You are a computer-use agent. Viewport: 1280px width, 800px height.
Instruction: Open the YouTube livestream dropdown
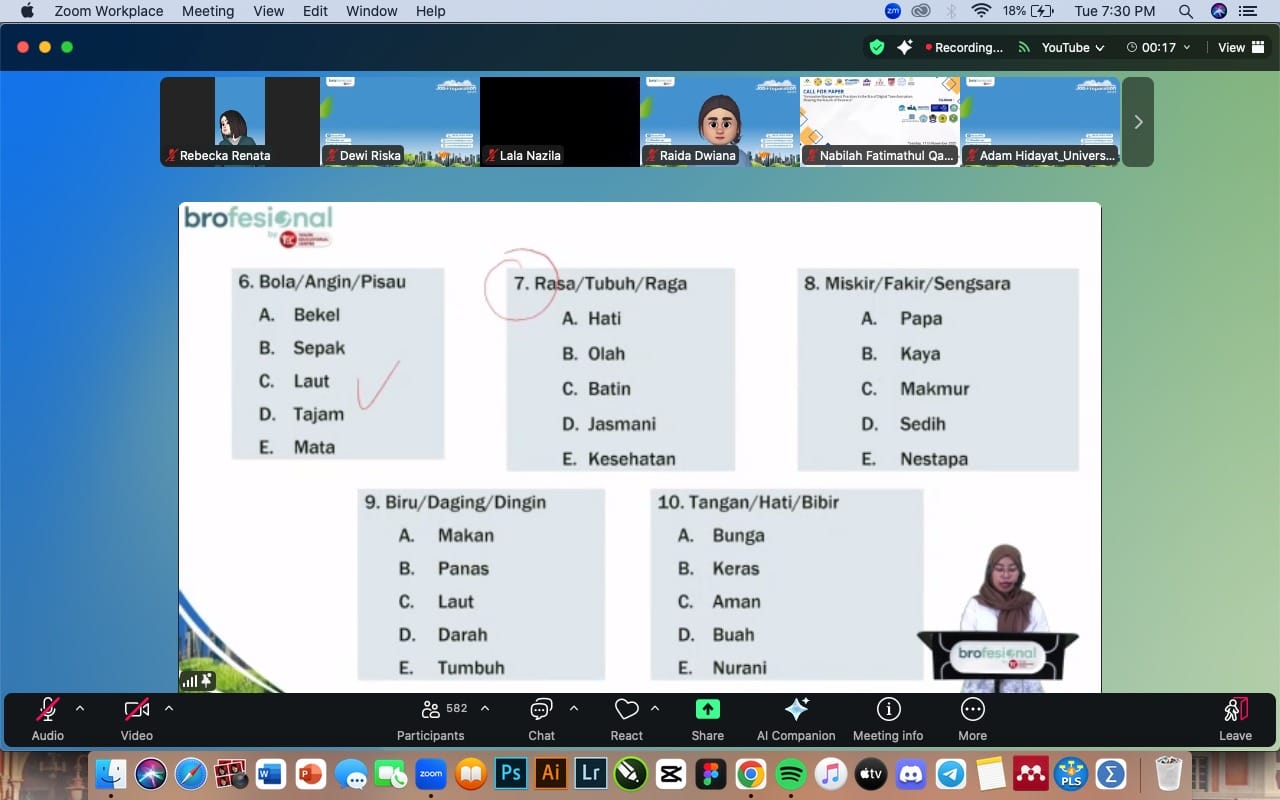(x=1061, y=47)
